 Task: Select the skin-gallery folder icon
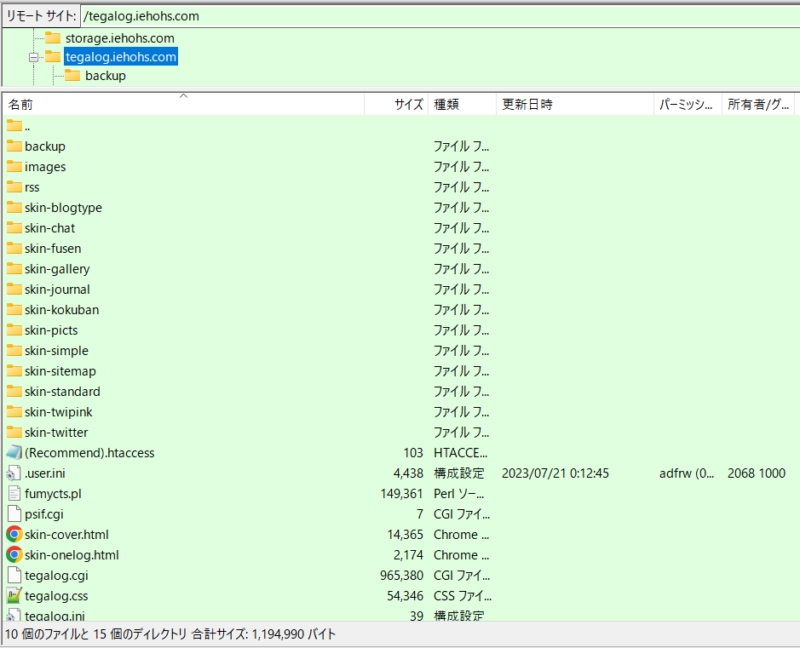coord(14,268)
